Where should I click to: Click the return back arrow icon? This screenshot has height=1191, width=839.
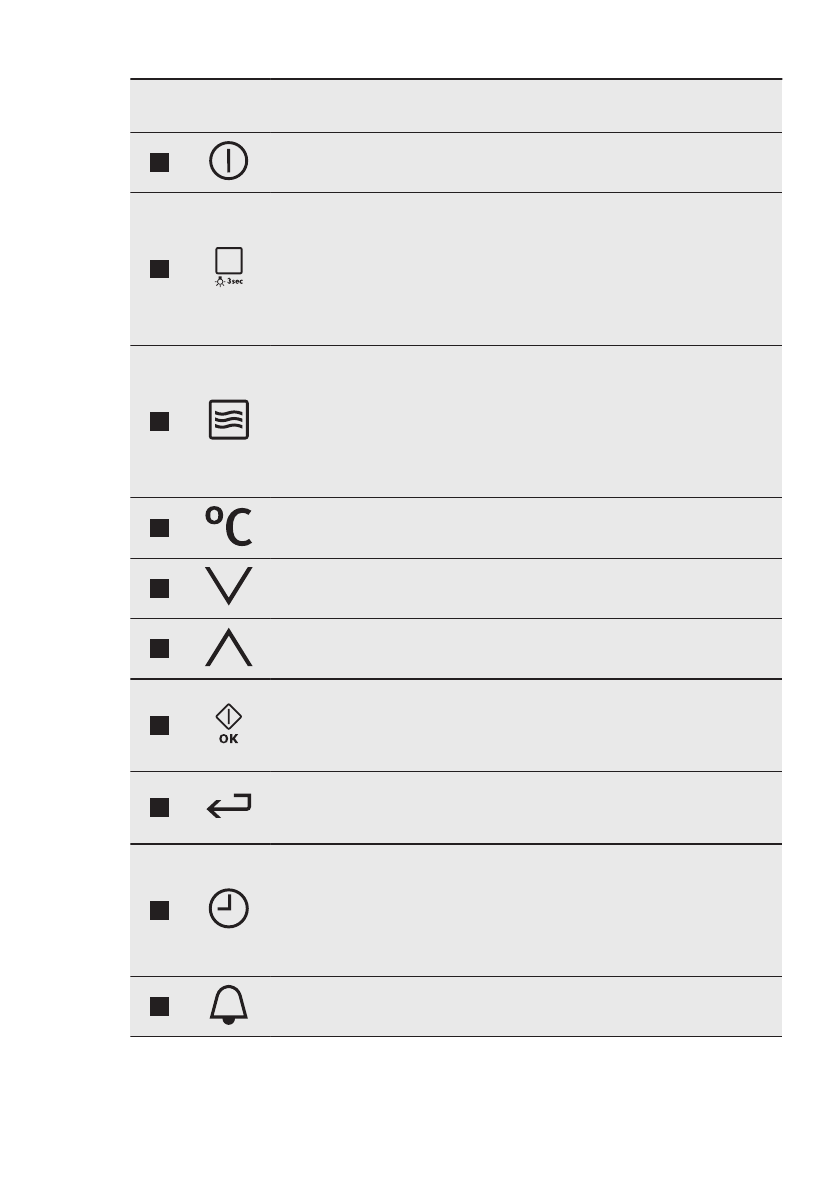[229, 807]
